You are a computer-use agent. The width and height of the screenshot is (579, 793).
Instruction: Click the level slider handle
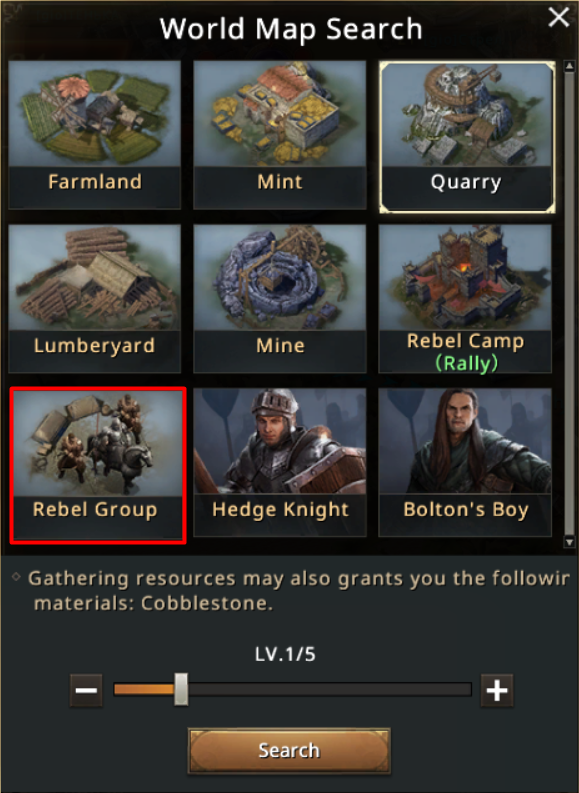181,689
